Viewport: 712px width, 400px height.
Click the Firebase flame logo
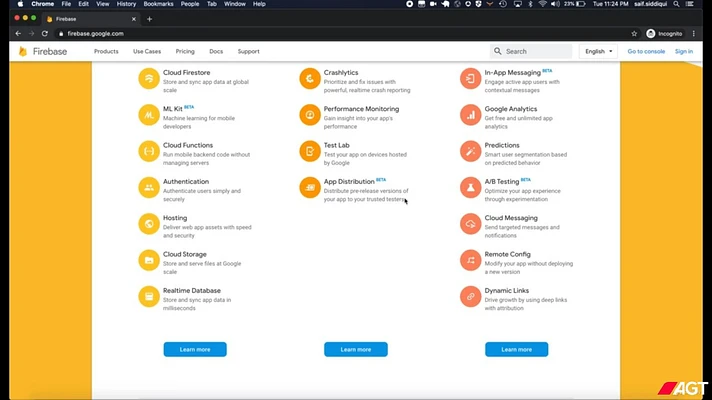(23, 51)
